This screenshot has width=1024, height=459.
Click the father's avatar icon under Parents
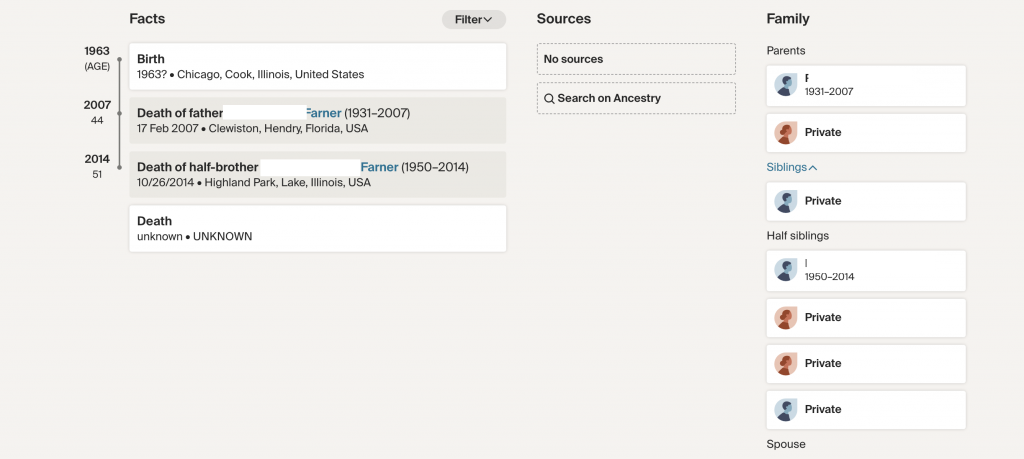786,85
